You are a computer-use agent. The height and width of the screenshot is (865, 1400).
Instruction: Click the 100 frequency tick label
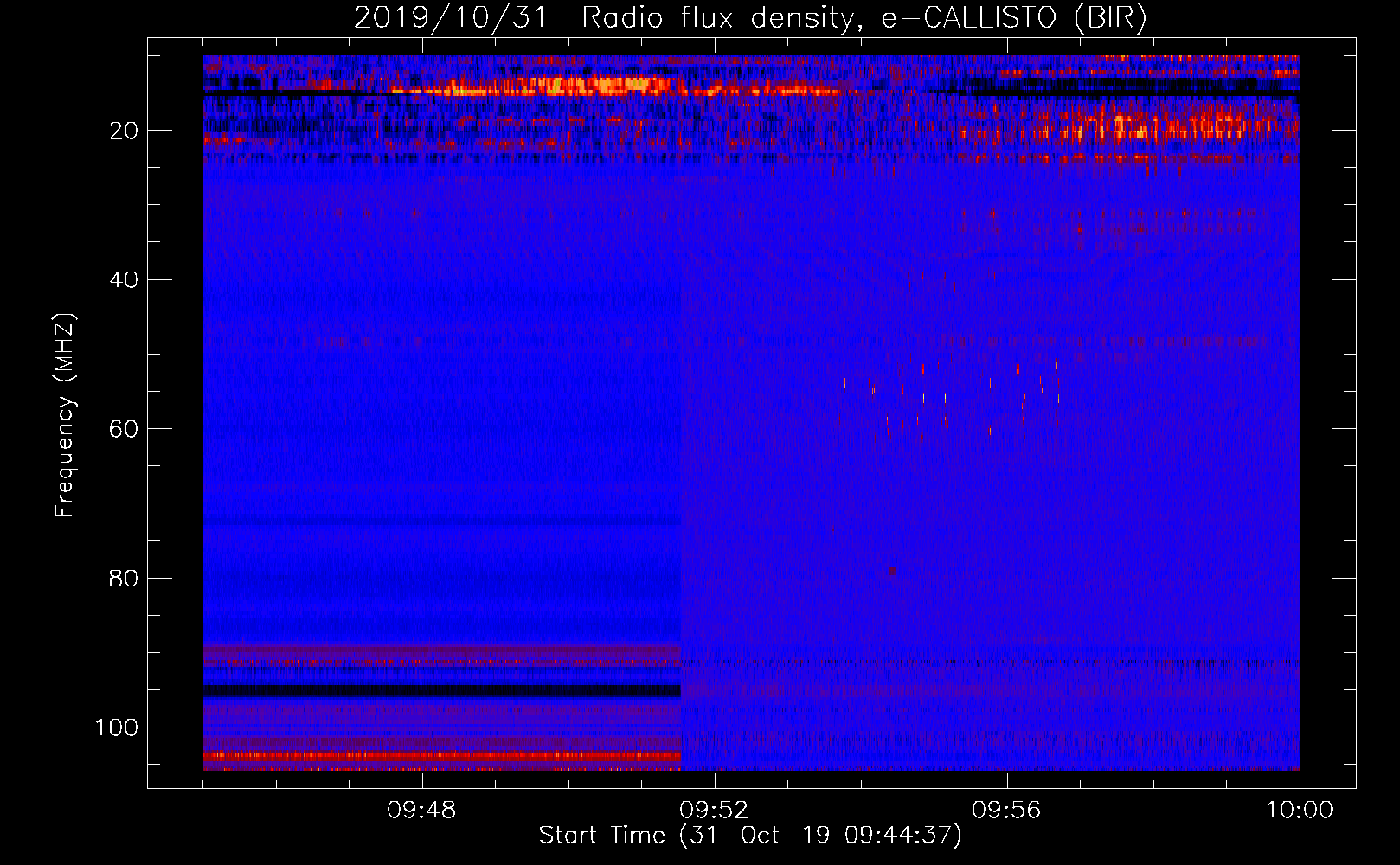point(117,727)
